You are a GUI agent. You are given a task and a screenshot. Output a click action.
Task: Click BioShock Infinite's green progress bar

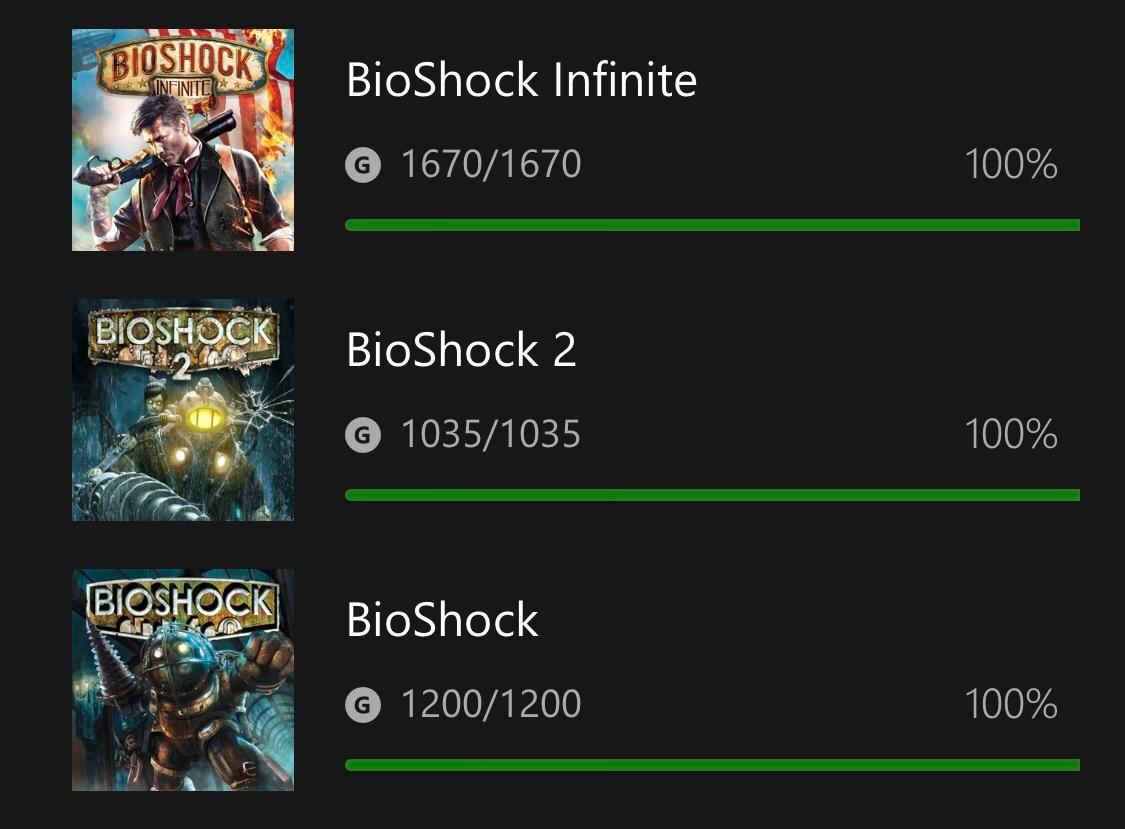(x=712, y=225)
